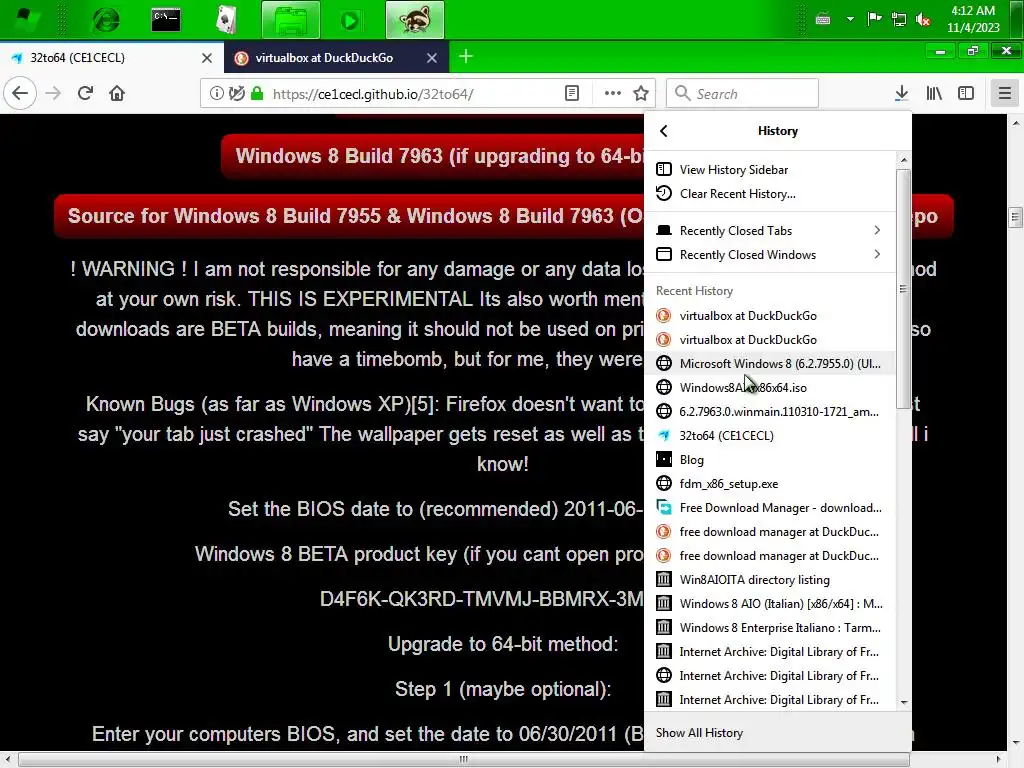Go back from the History panel

(x=664, y=131)
